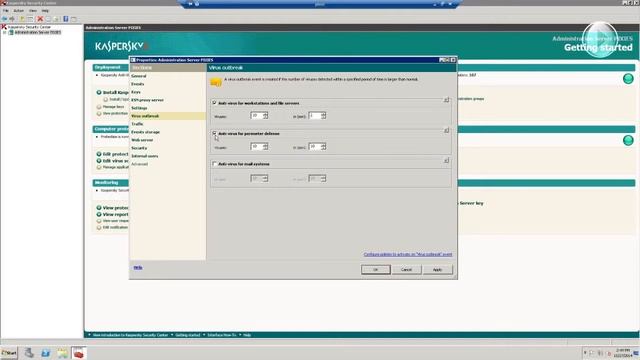
Task: Click the Kaspersky Security Center taskbar icon
Action: 79,353
